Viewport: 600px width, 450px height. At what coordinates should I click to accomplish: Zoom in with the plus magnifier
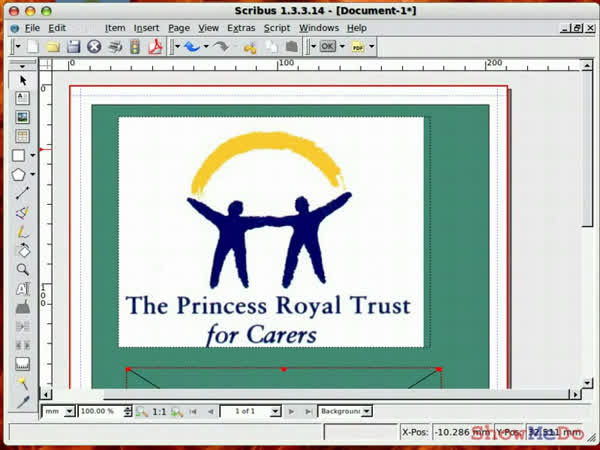pos(177,412)
